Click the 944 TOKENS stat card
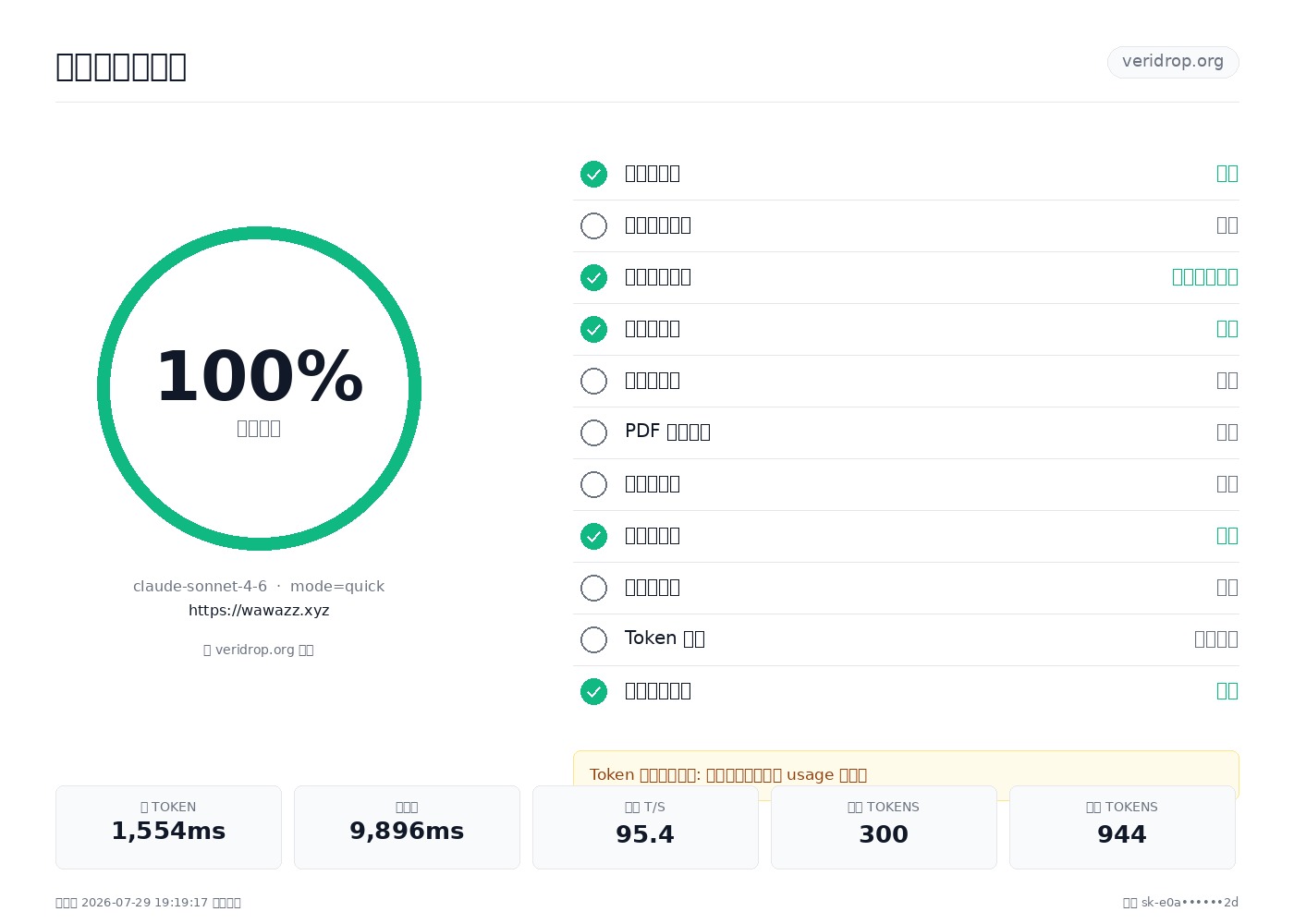Viewport: 1294px width, 924px height. (1122, 827)
